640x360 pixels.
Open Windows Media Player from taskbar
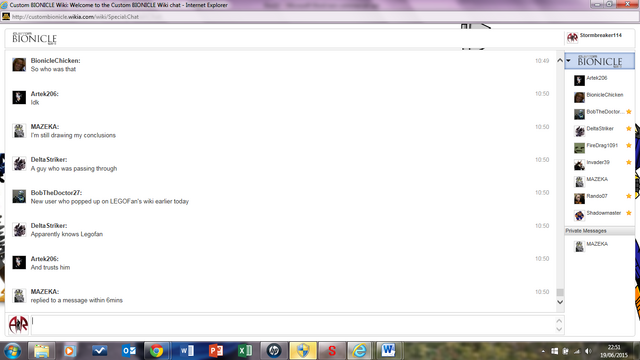70,351
